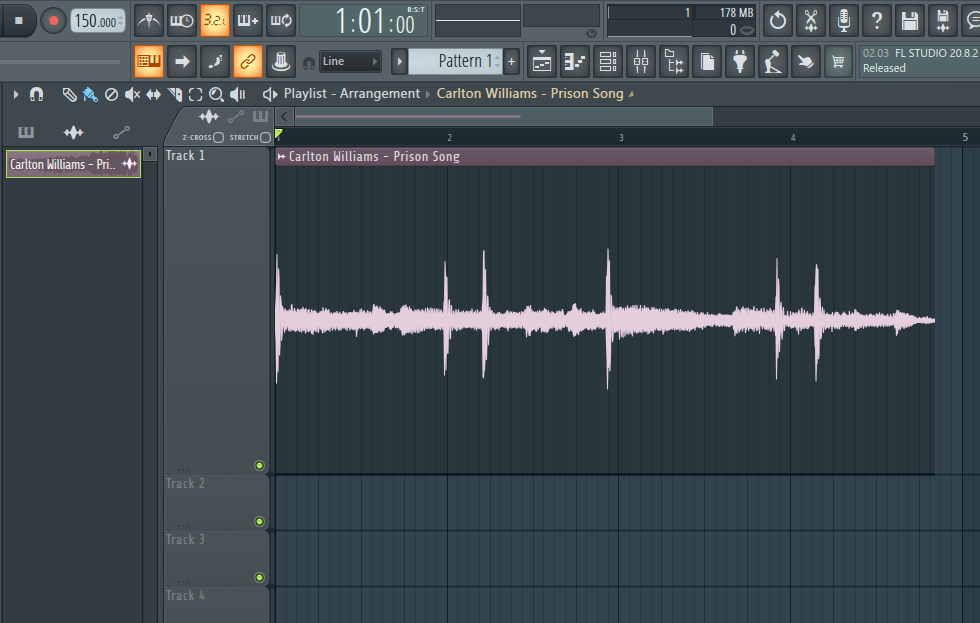Toggle the metronome icon
Image resolution: width=980 pixels, height=623 pixels.
(149, 21)
